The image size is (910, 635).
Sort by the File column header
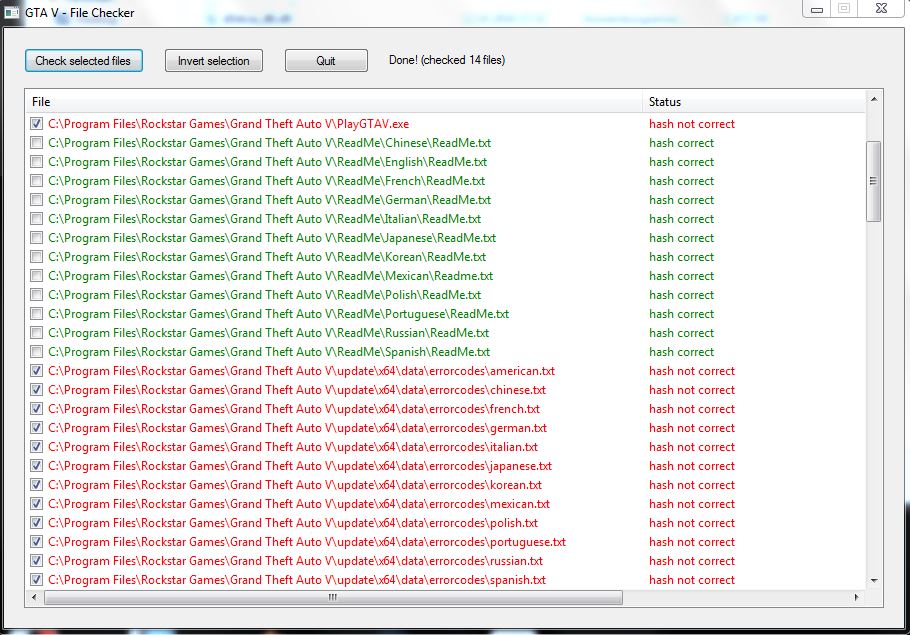tap(334, 102)
